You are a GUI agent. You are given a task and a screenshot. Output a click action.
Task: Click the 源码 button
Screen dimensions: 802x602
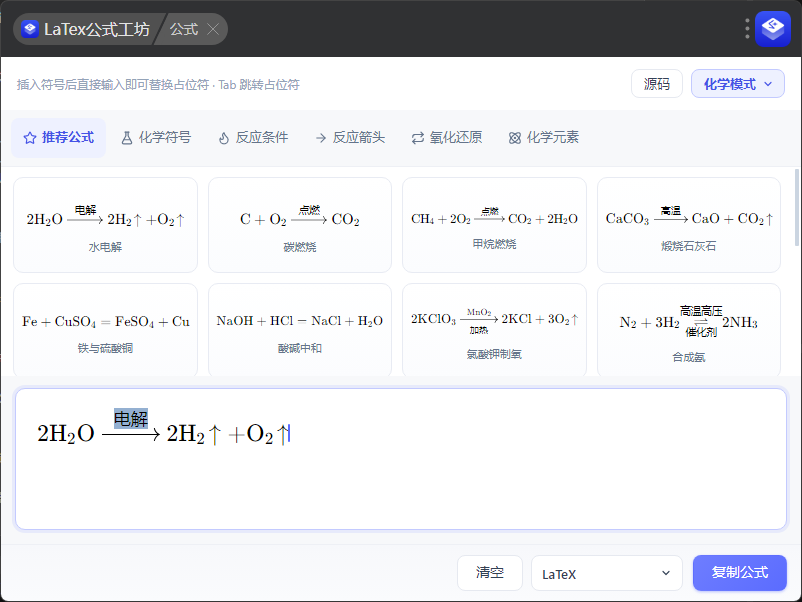[657, 84]
